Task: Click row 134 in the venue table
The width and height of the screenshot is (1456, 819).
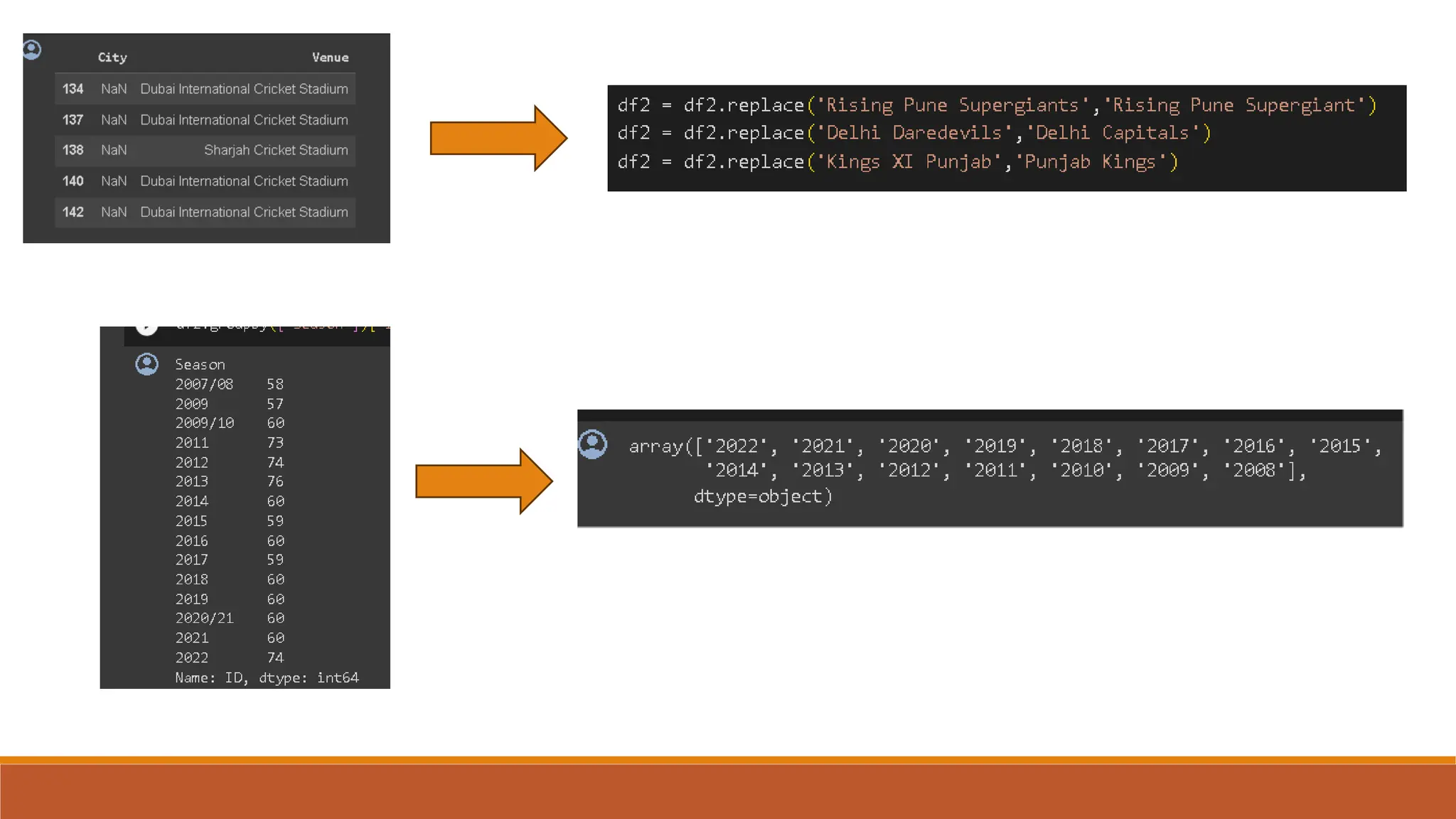Action: coord(205,89)
